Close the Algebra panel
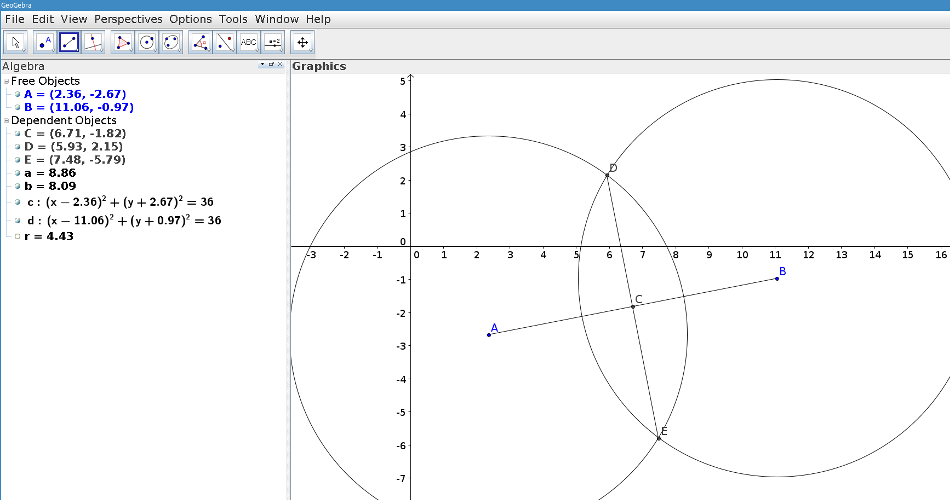 coord(280,64)
